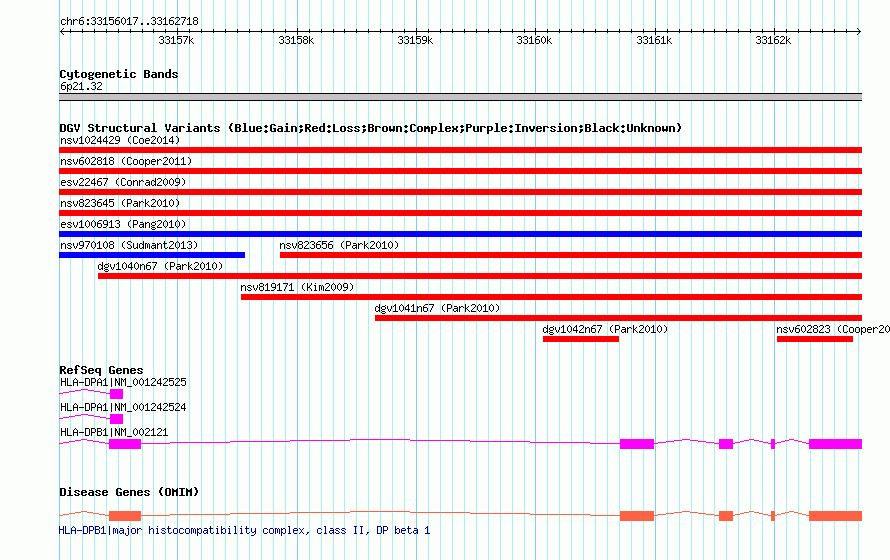Viewport: 890px width, 560px height.
Task: Click the RefSeq Genes track title
Action: point(101,370)
